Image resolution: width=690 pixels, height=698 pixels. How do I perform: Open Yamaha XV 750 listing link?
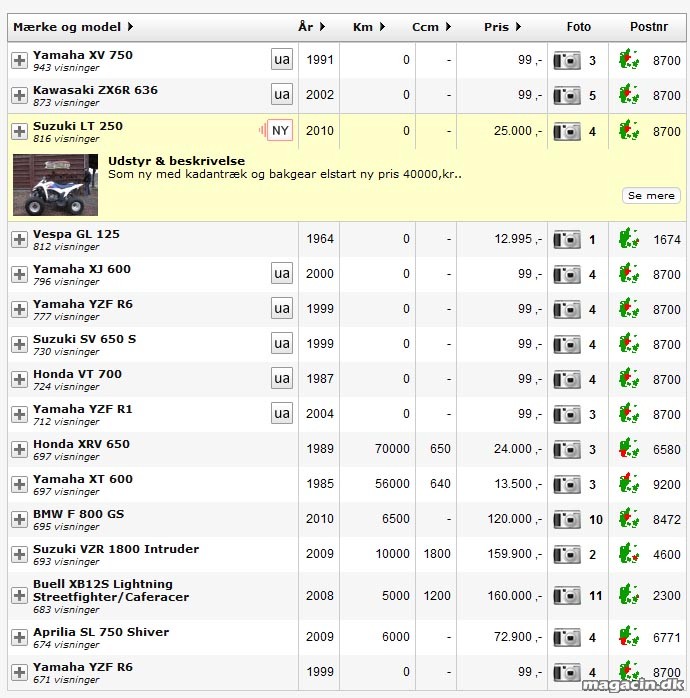[x=83, y=55]
